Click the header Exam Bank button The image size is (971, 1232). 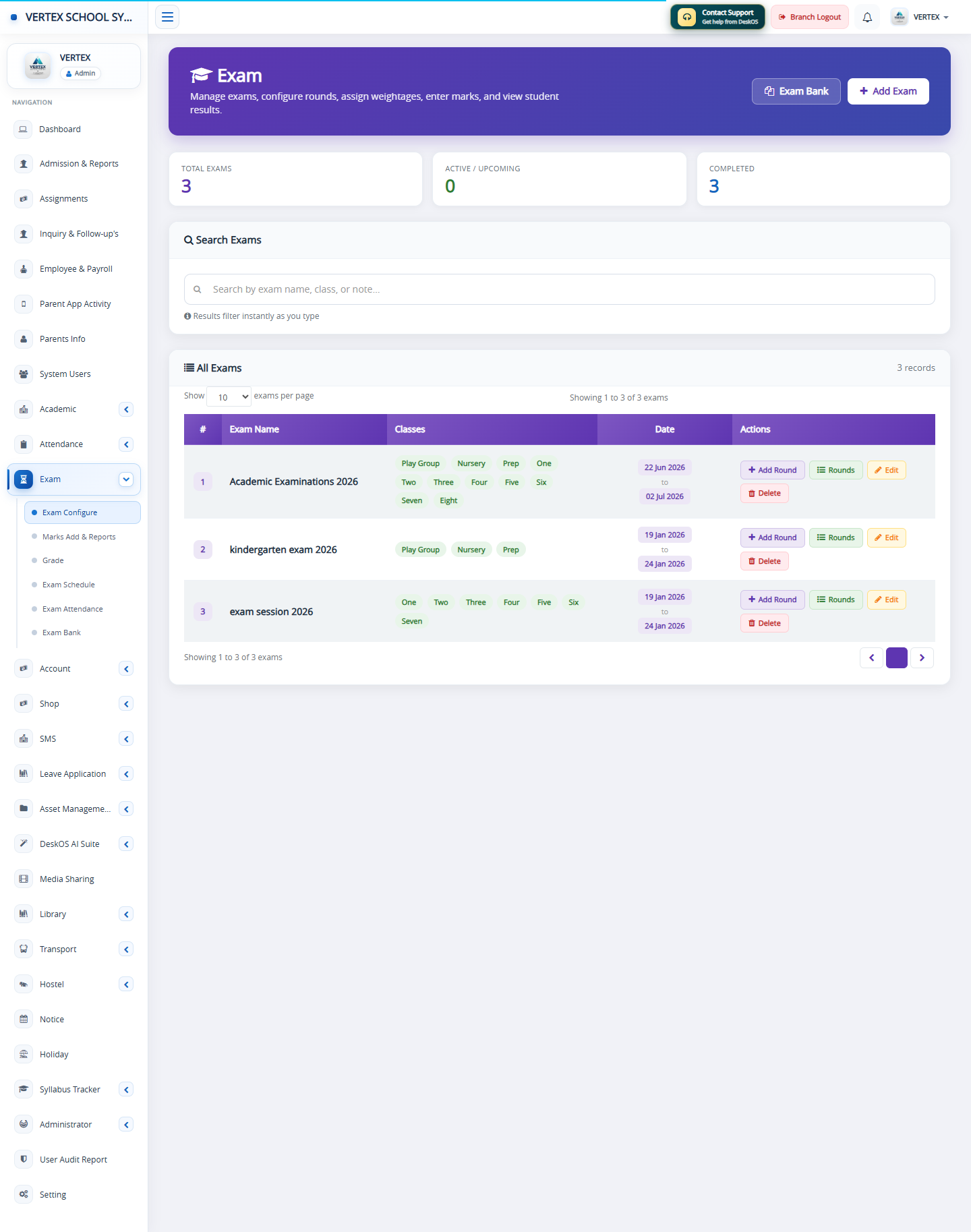click(x=796, y=91)
